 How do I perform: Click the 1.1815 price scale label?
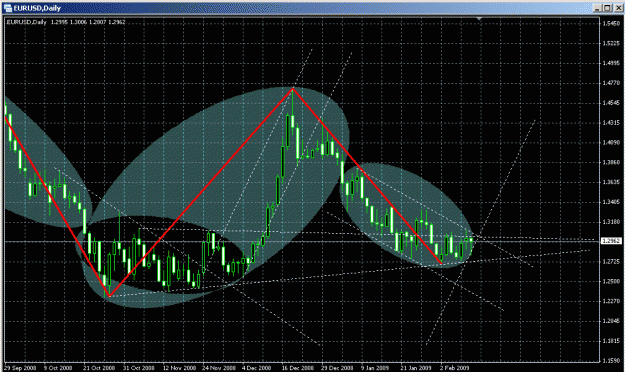[611, 341]
